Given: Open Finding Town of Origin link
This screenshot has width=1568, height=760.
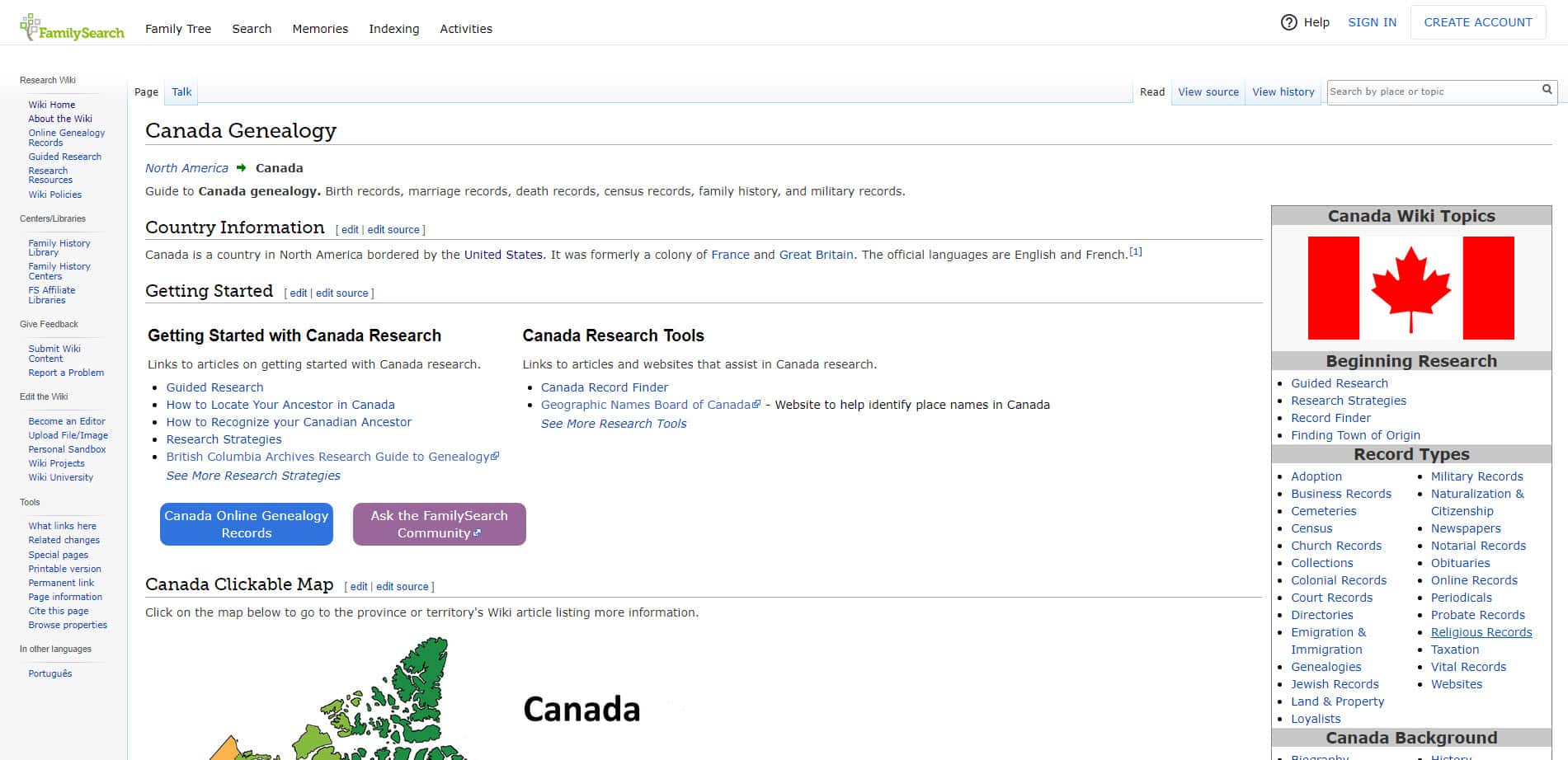Looking at the screenshot, I should 1355,435.
